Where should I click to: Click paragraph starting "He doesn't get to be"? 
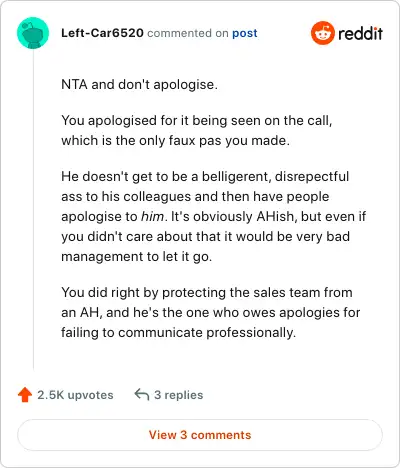tap(213, 216)
